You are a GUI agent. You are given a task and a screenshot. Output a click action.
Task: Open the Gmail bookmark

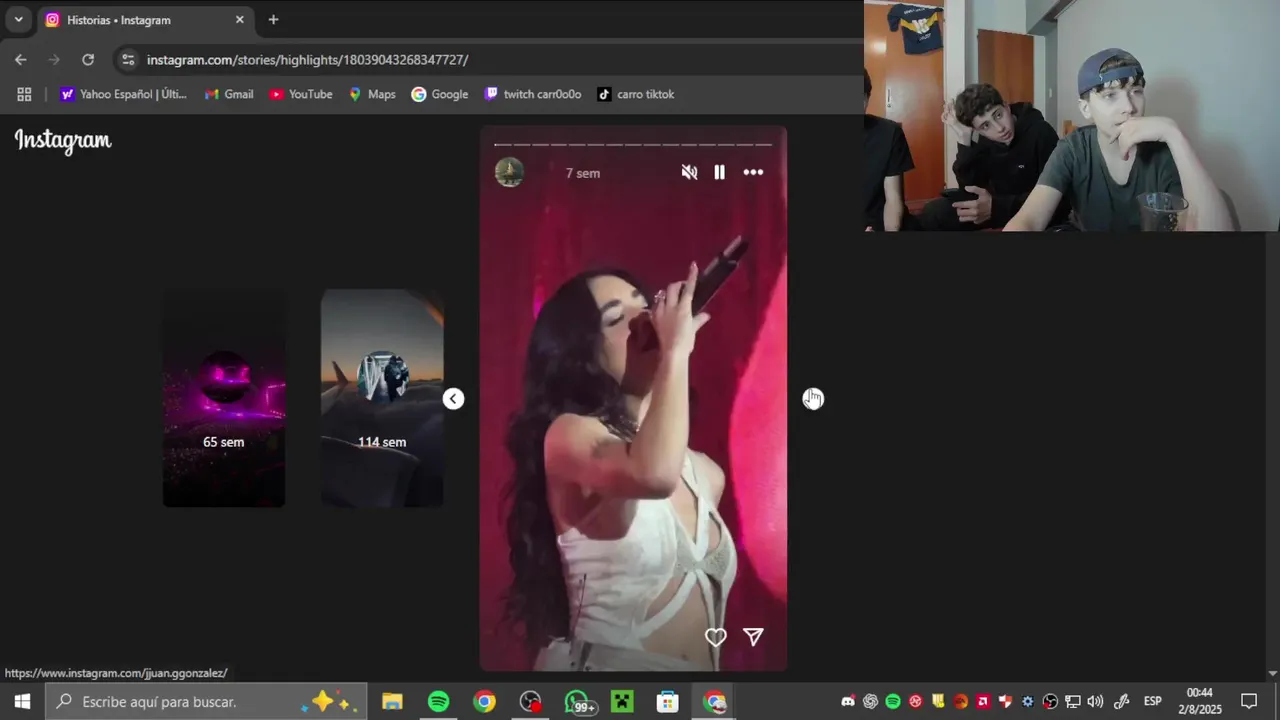(x=229, y=94)
